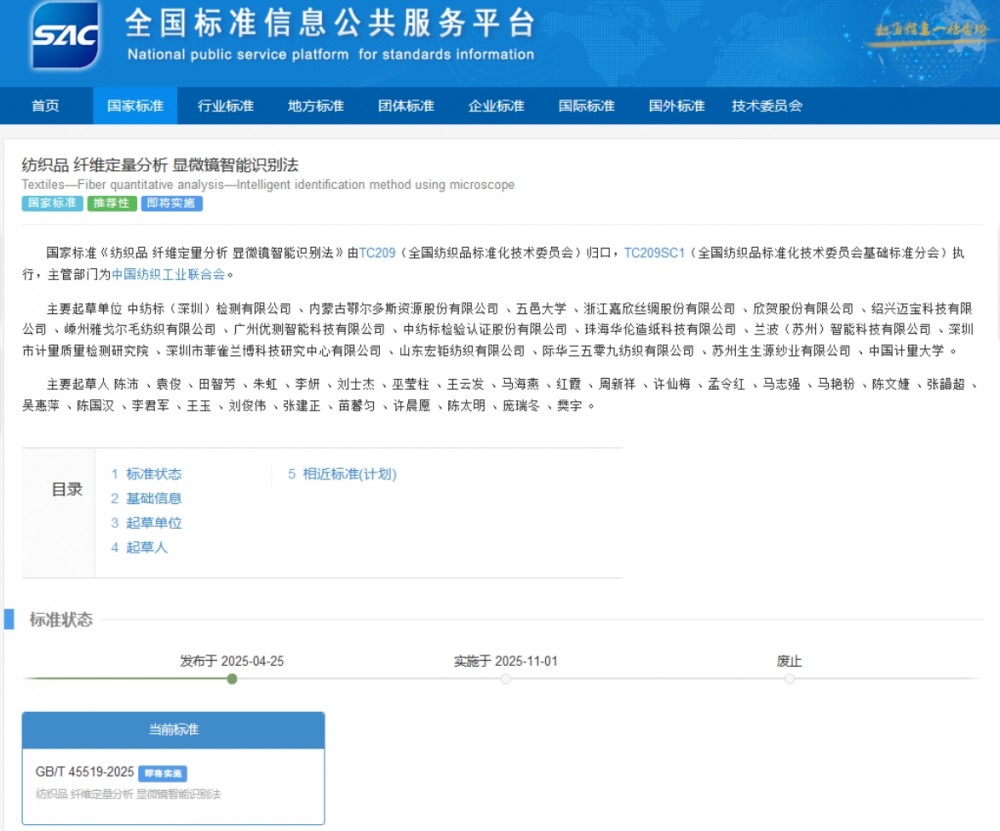Click the 目录 contents label

click(x=67, y=490)
